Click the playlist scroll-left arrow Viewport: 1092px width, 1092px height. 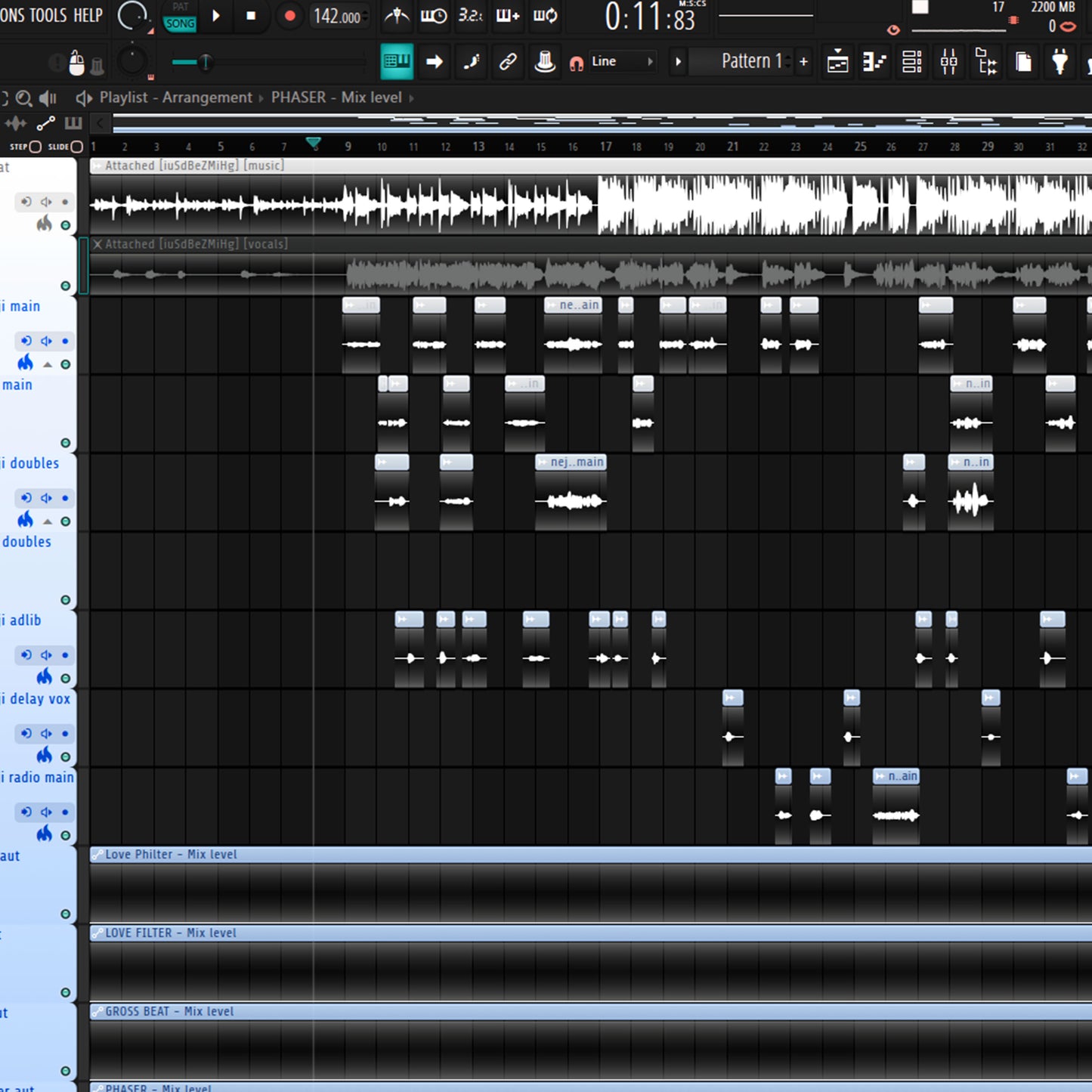coord(100,123)
